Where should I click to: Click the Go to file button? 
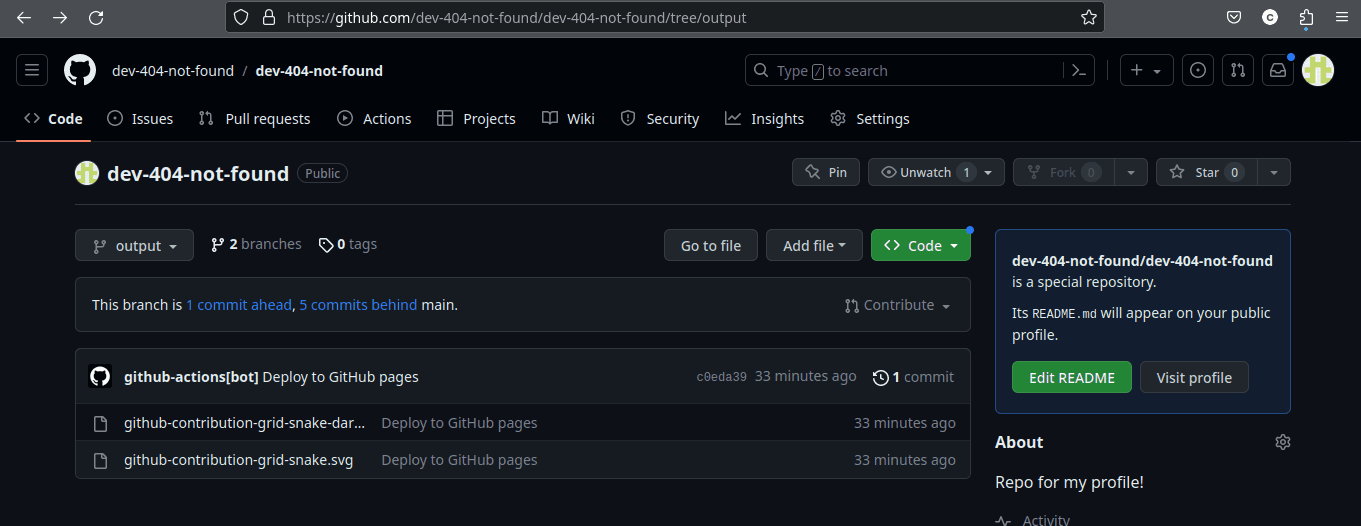(x=711, y=246)
